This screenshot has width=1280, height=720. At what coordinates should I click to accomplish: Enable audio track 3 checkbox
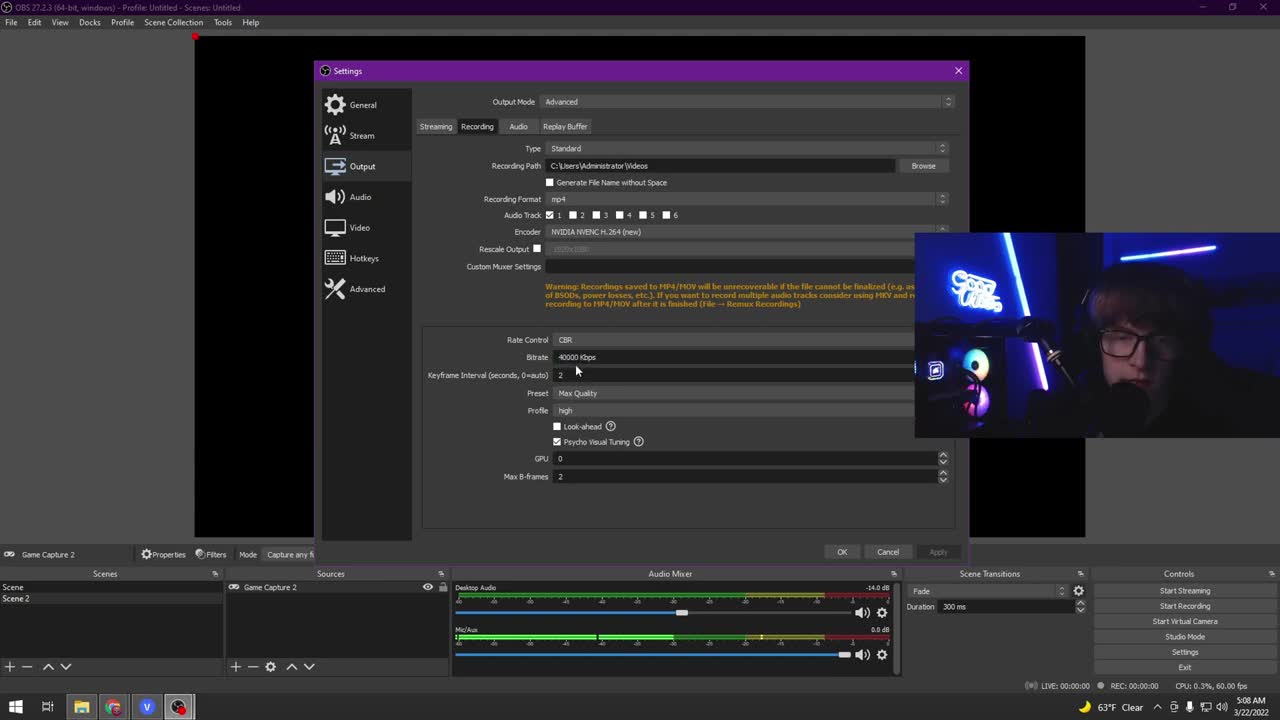(x=596, y=215)
